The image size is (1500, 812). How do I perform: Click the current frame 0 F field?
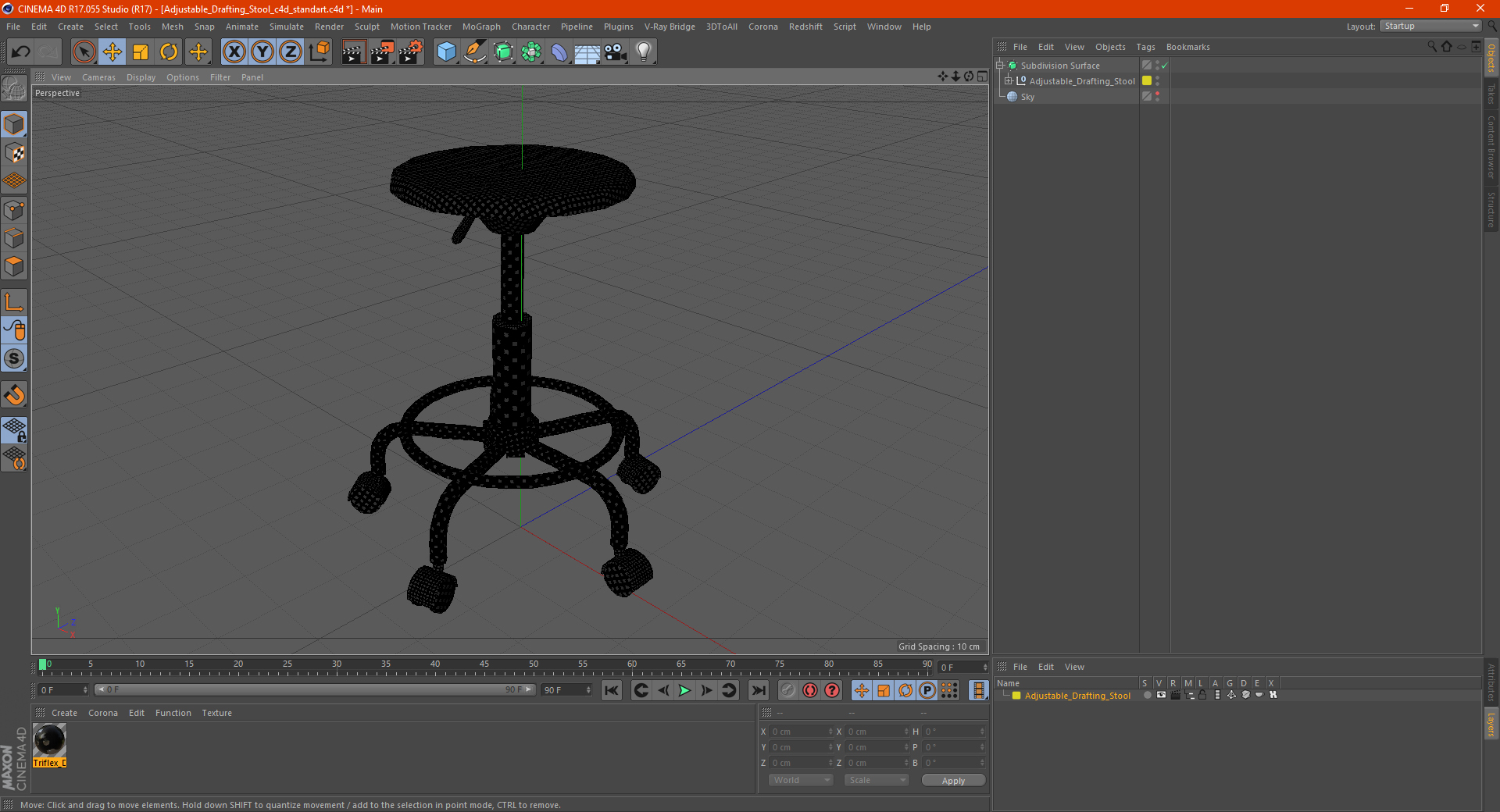pyautogui.click(x=63, y=690)
